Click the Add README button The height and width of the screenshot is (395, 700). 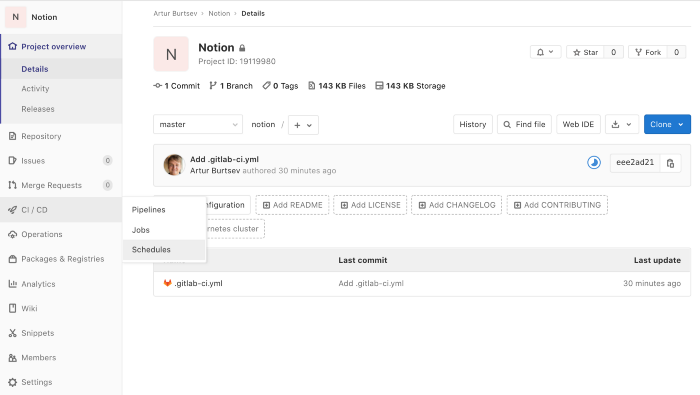pyautogui.click(x=292, y=205)
